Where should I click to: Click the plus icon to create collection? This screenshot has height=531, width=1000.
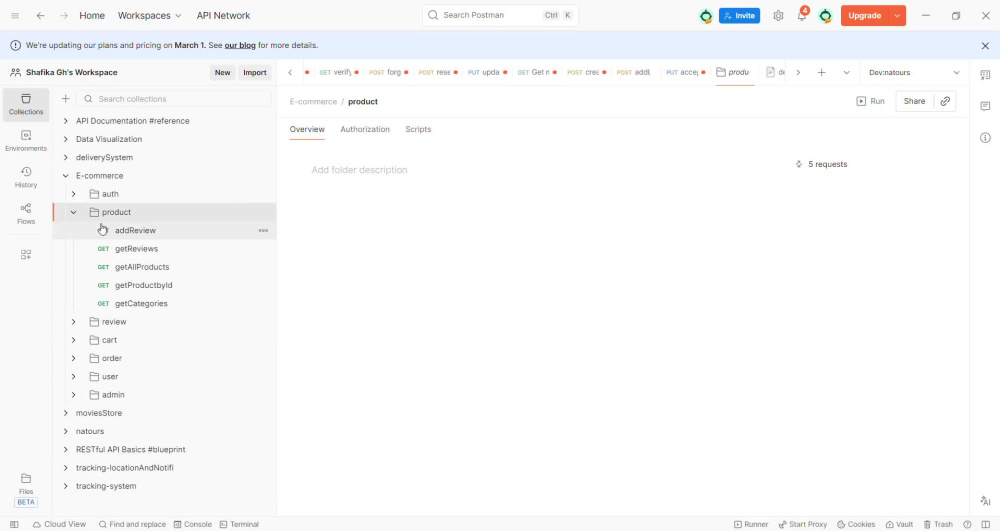point(65,99)
